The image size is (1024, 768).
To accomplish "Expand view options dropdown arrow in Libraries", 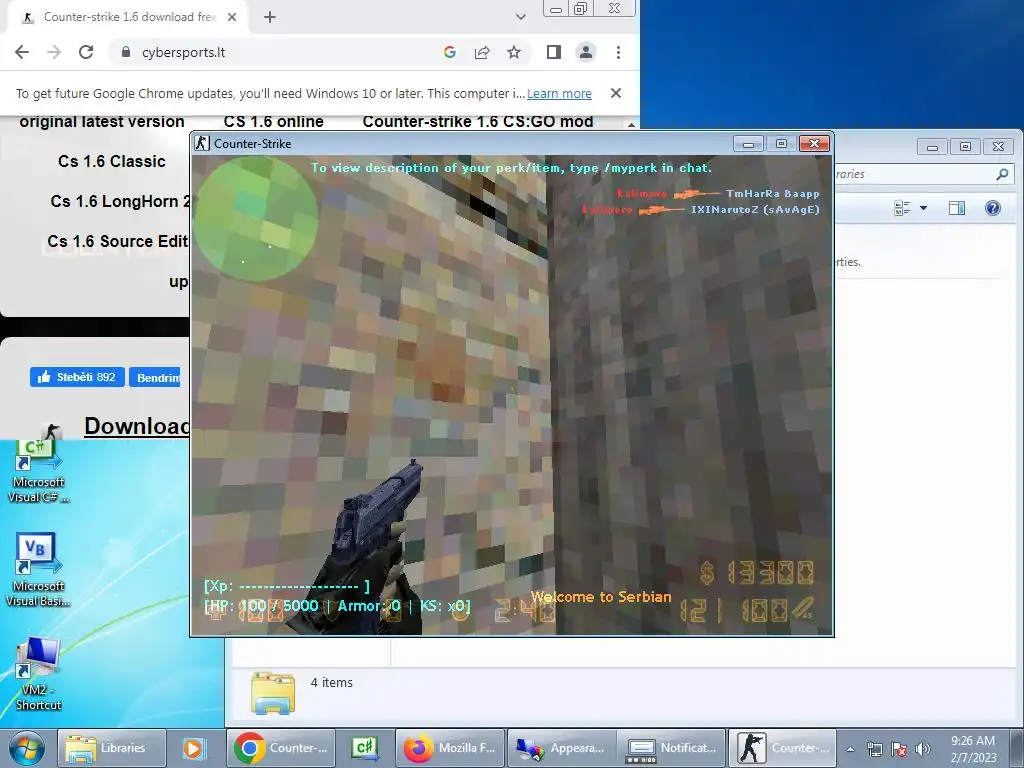I will point(923,208).
